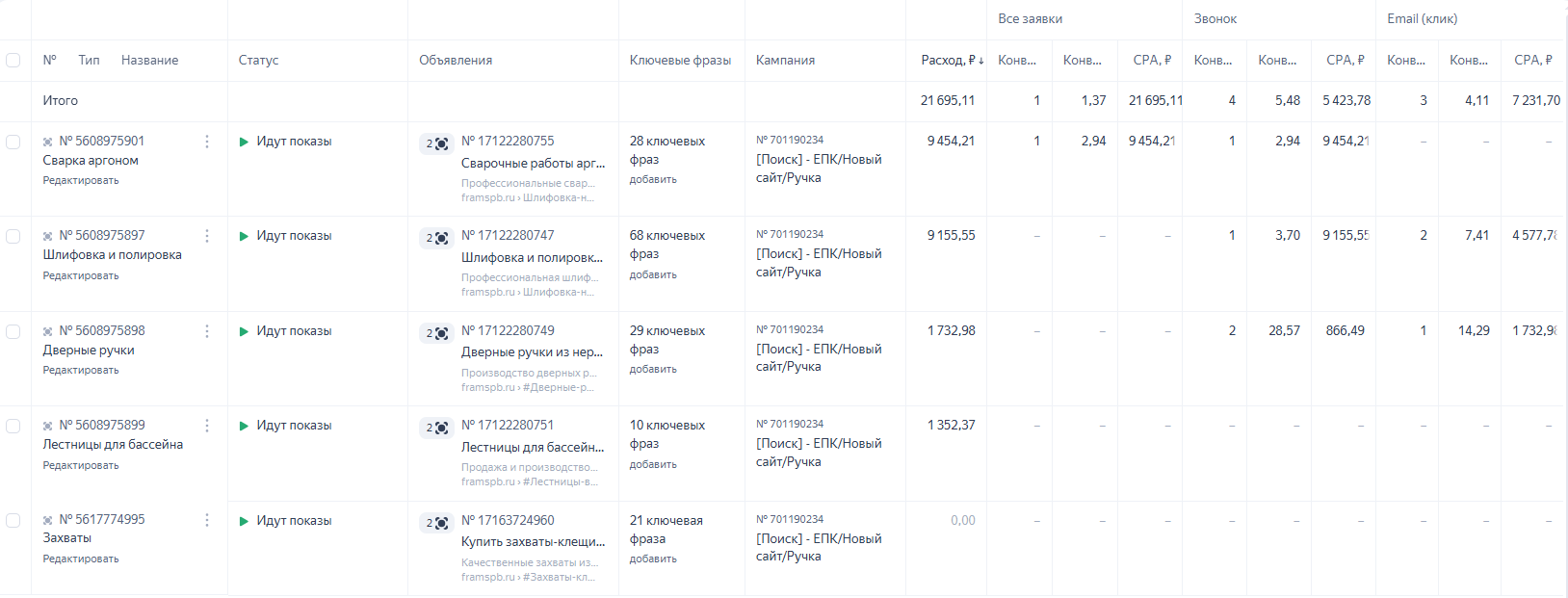Click the three-dot menu for Захваты group
This screenshot has height=598, width=1568.
[x=207, y=520]
